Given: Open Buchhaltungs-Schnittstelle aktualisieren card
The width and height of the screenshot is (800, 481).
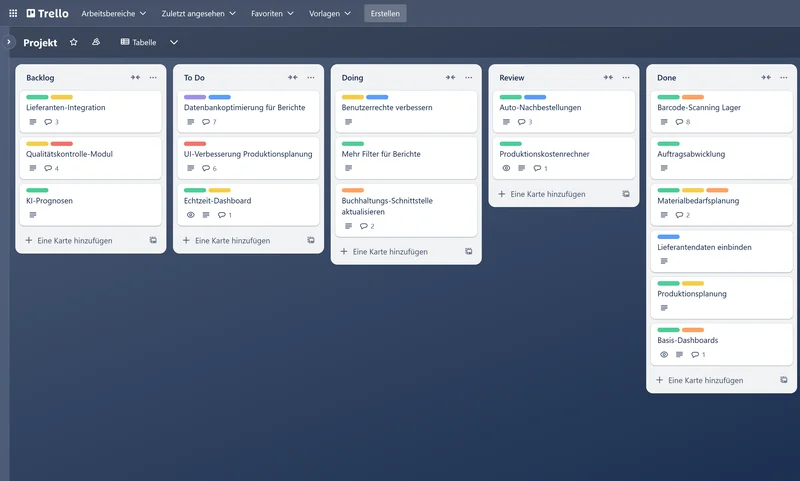Looking at the screenshot, I should click(x=406, y=210).
